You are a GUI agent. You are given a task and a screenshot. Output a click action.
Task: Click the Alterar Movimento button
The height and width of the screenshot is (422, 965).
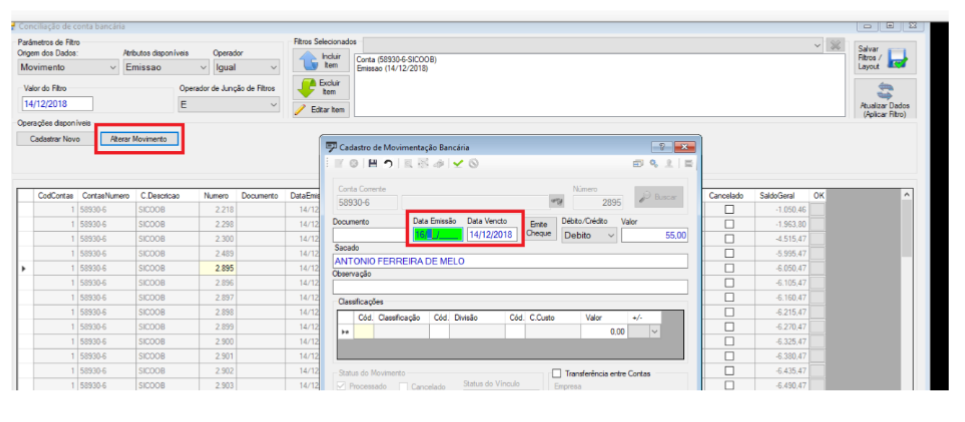pos(138,139)
